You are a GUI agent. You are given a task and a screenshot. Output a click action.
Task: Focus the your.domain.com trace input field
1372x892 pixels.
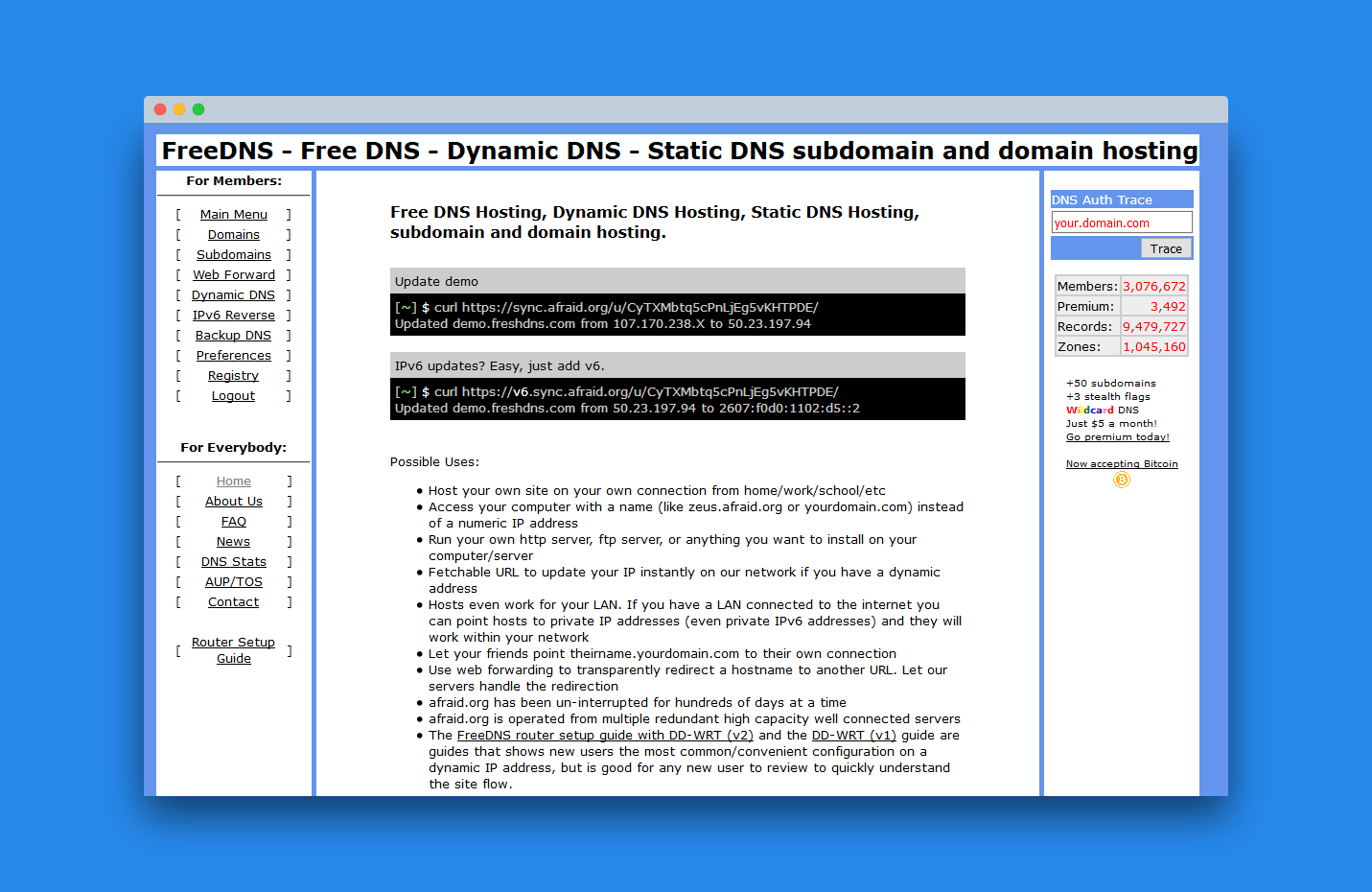pos(1122,223)
